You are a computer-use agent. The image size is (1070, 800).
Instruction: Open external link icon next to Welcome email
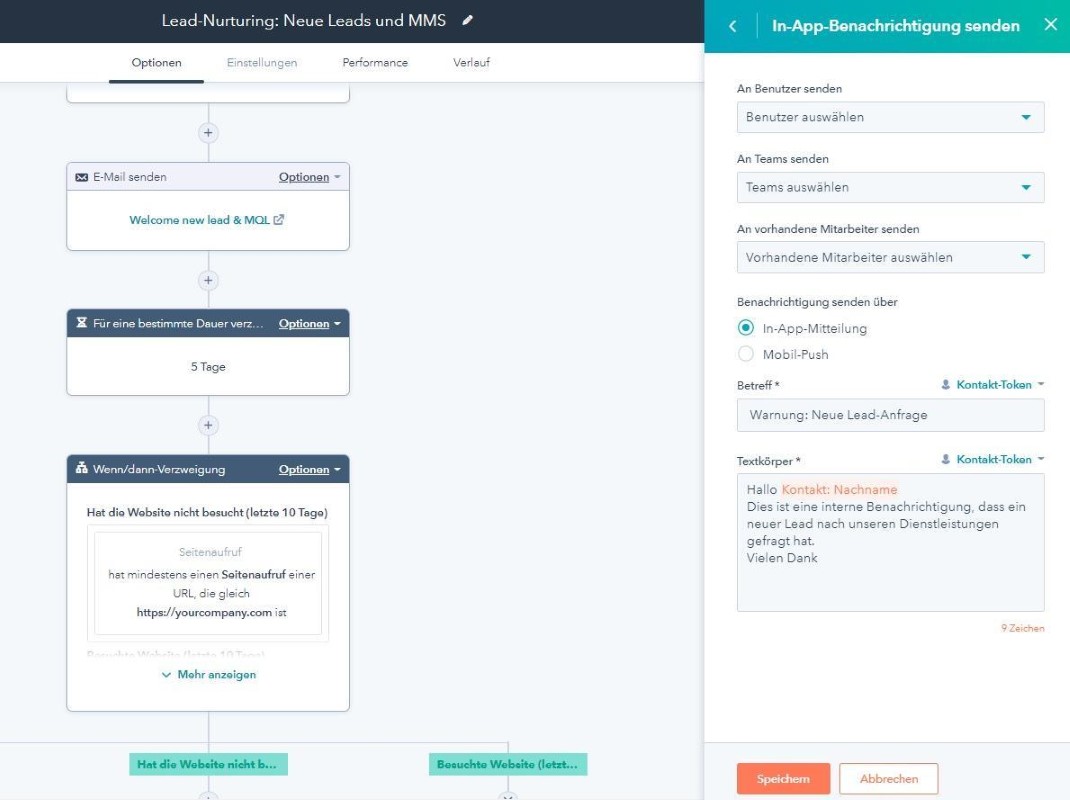(x=278, y=220)
